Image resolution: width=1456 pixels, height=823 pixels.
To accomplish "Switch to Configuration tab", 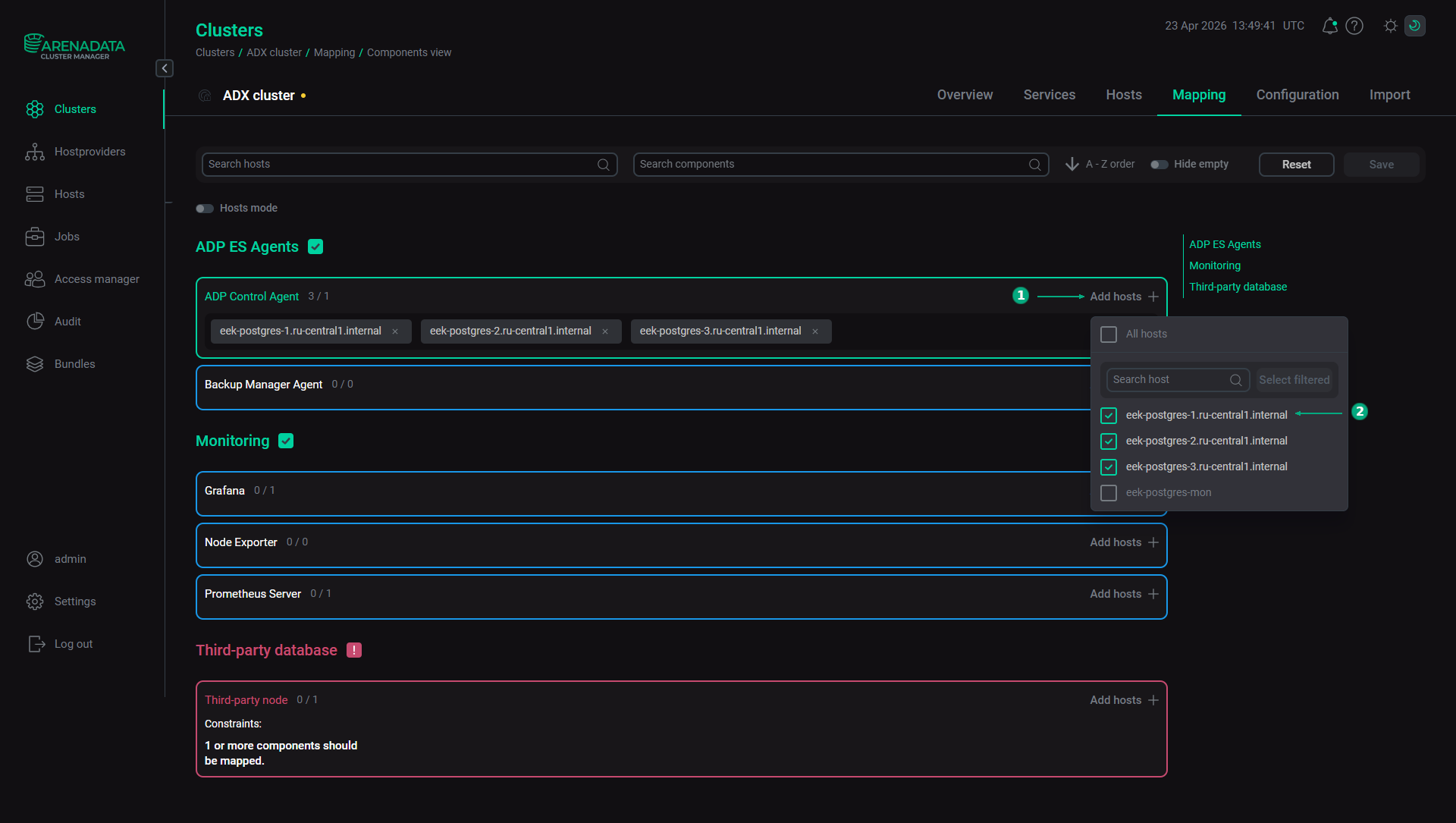I will click(1298, 95).
